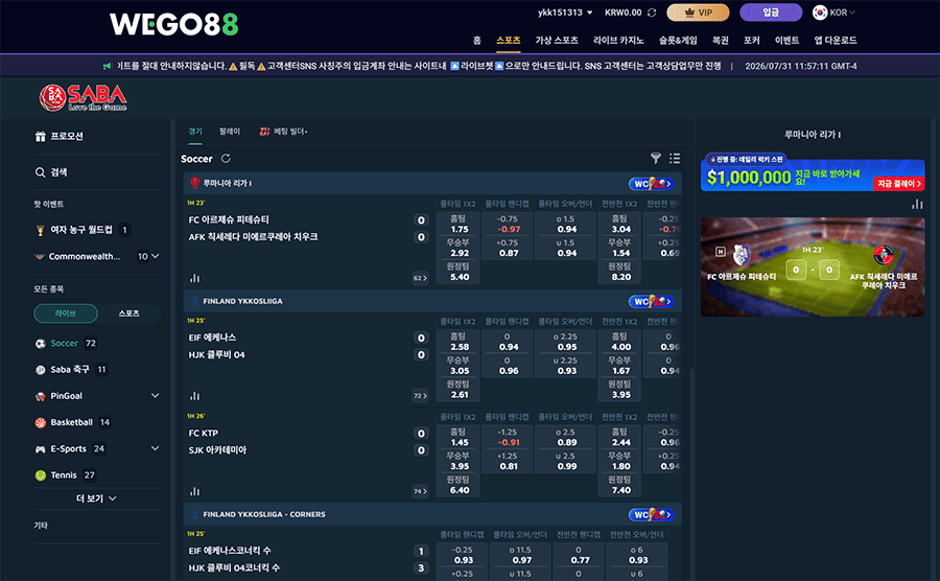The image size is (940, 581).
Task: Go to 홈 in the top menu
Action: point(477,40)
